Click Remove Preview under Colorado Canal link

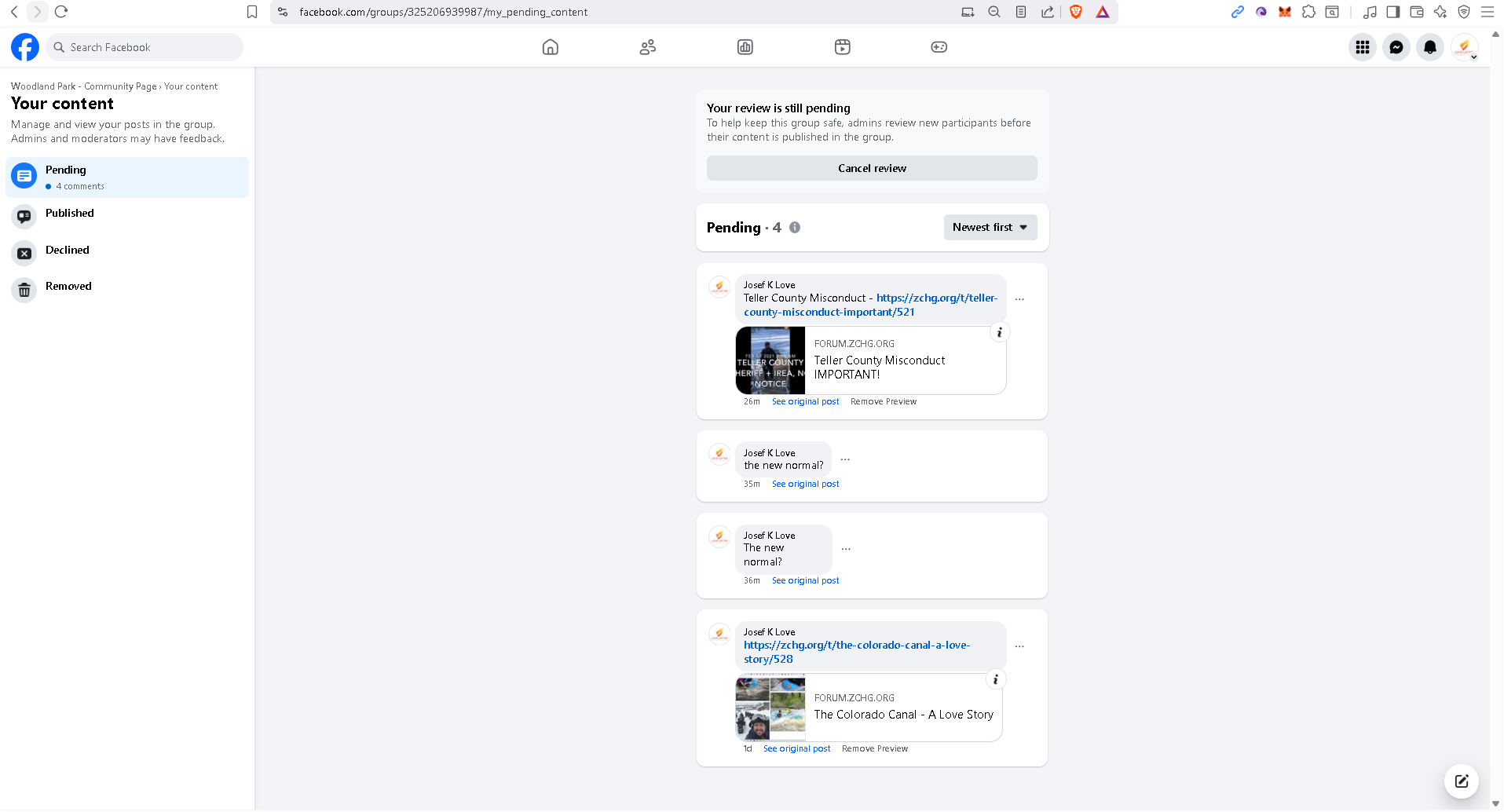pyautogui.click(x=874, y=749)
